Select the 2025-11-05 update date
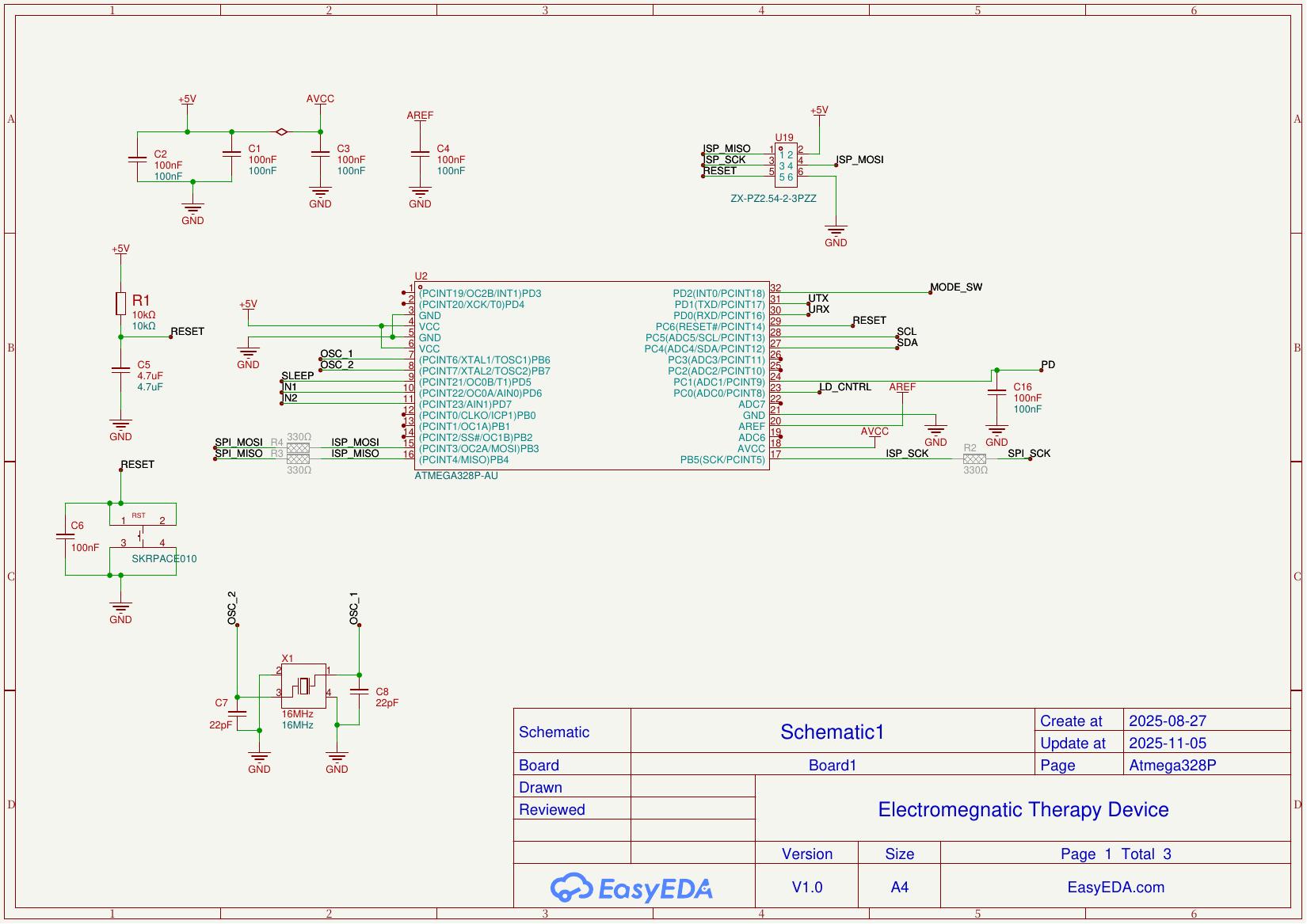1307x924 pixels. click(x=1168, y=743)
